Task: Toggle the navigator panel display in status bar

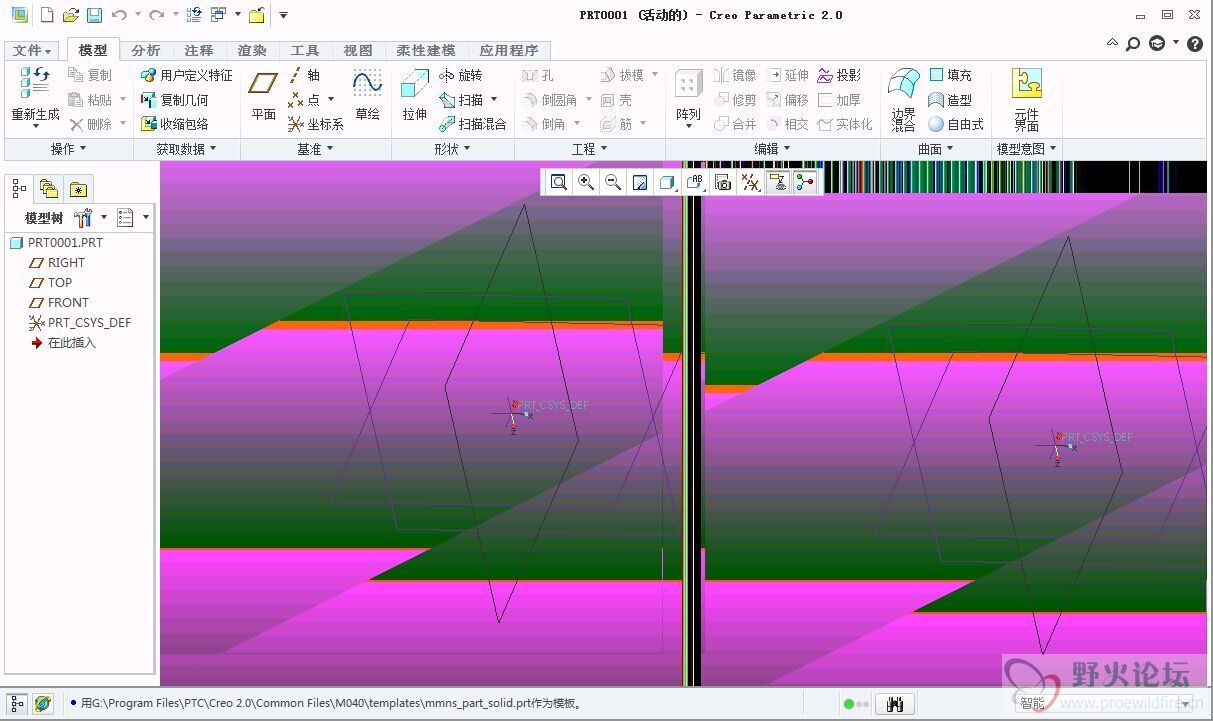Action: coord(17,704)
